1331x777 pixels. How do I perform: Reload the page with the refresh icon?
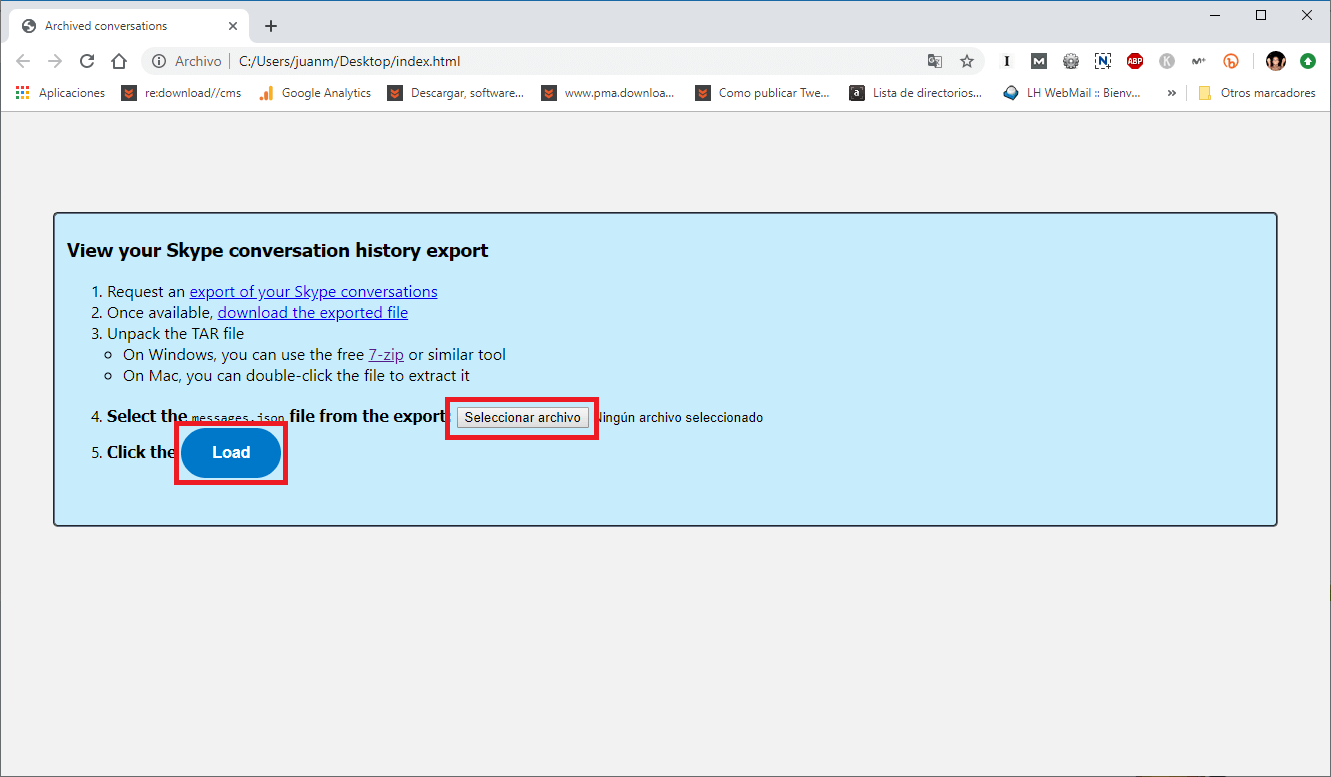(x=87, y=61)
